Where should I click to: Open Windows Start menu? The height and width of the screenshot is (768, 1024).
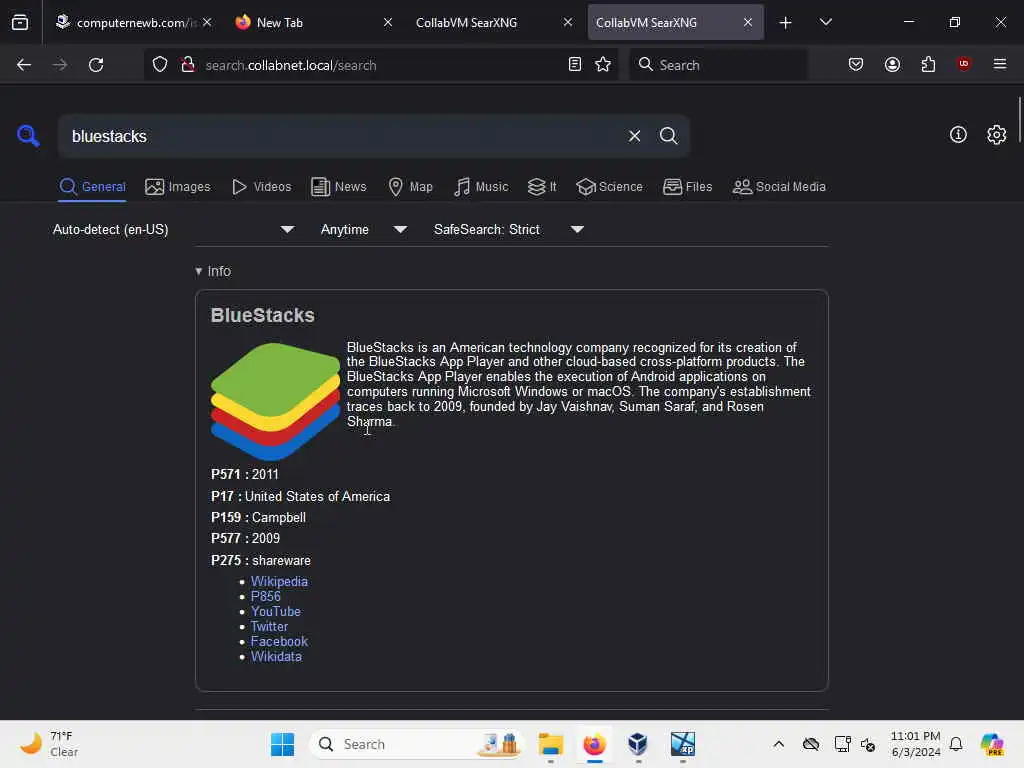coord(283,744)
